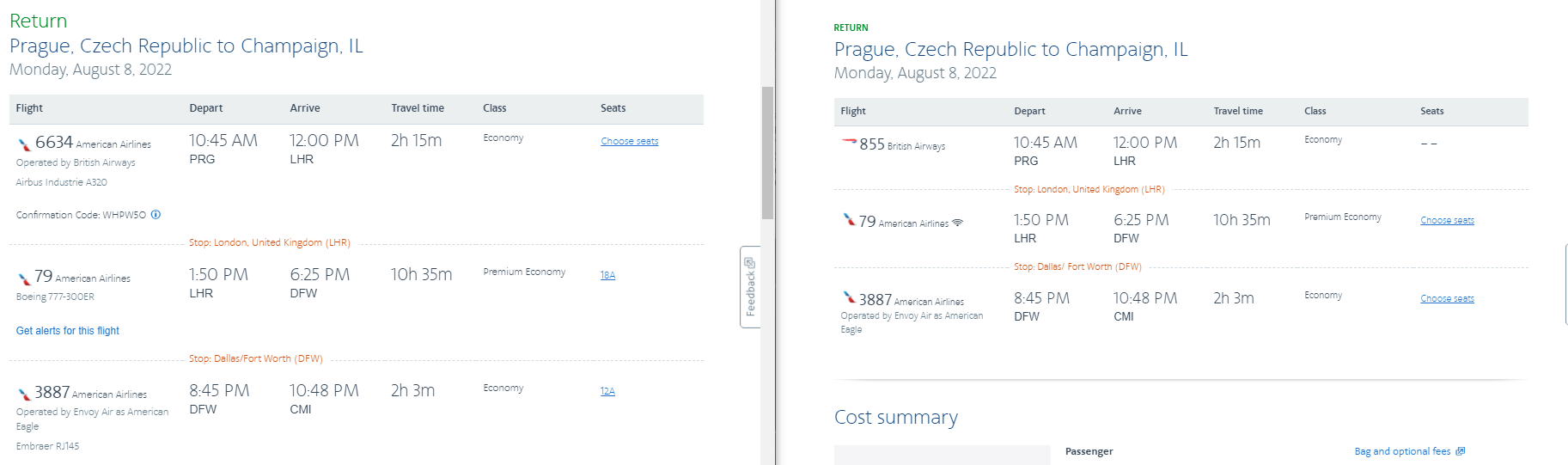The height and width of the screenshot is (465, 1568).
Task: Click the airline logo for flight 3887 above Cost summary
Action: pyautogui.click(x=849, y=298)
